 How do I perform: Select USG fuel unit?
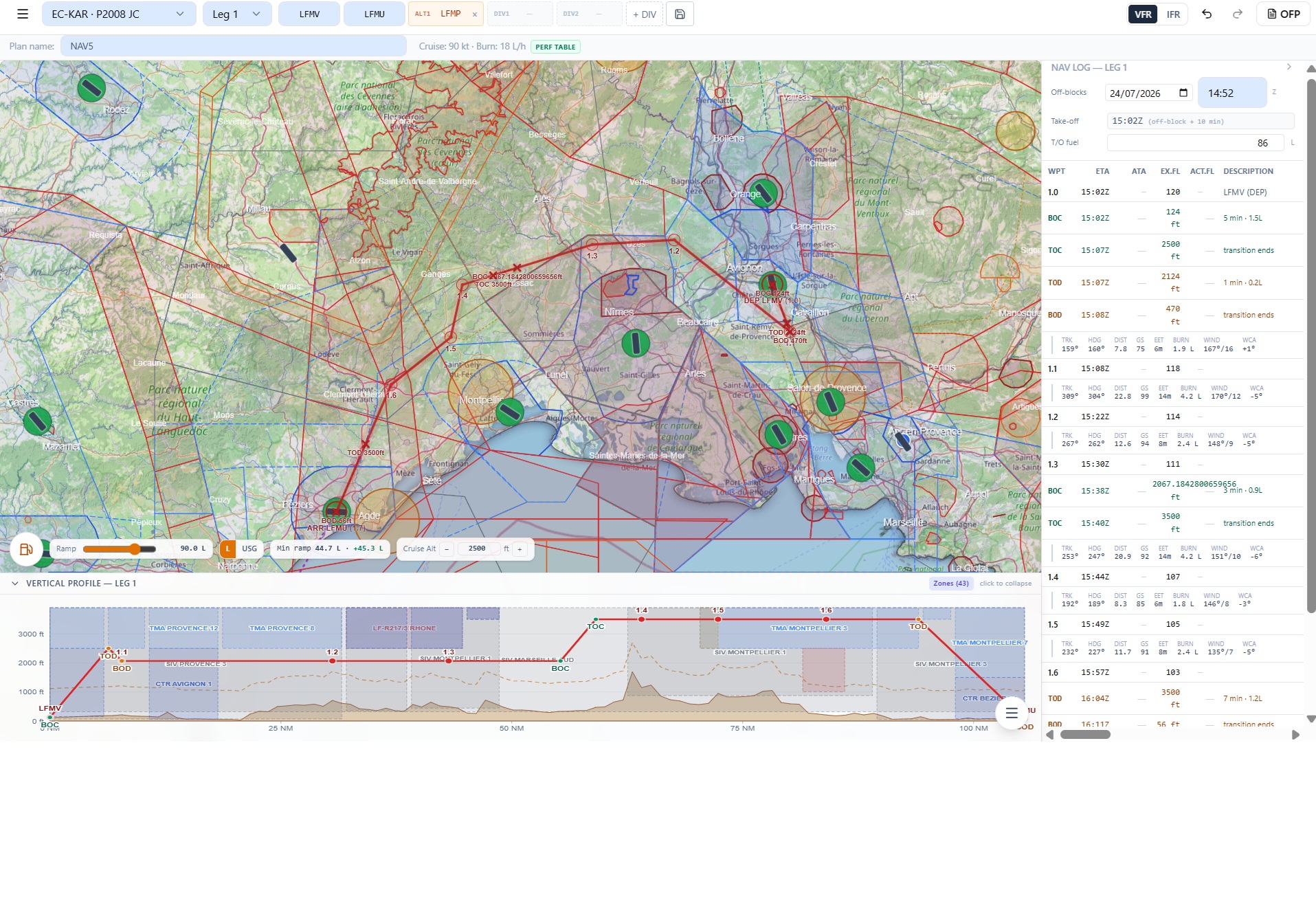coord(249,549)
